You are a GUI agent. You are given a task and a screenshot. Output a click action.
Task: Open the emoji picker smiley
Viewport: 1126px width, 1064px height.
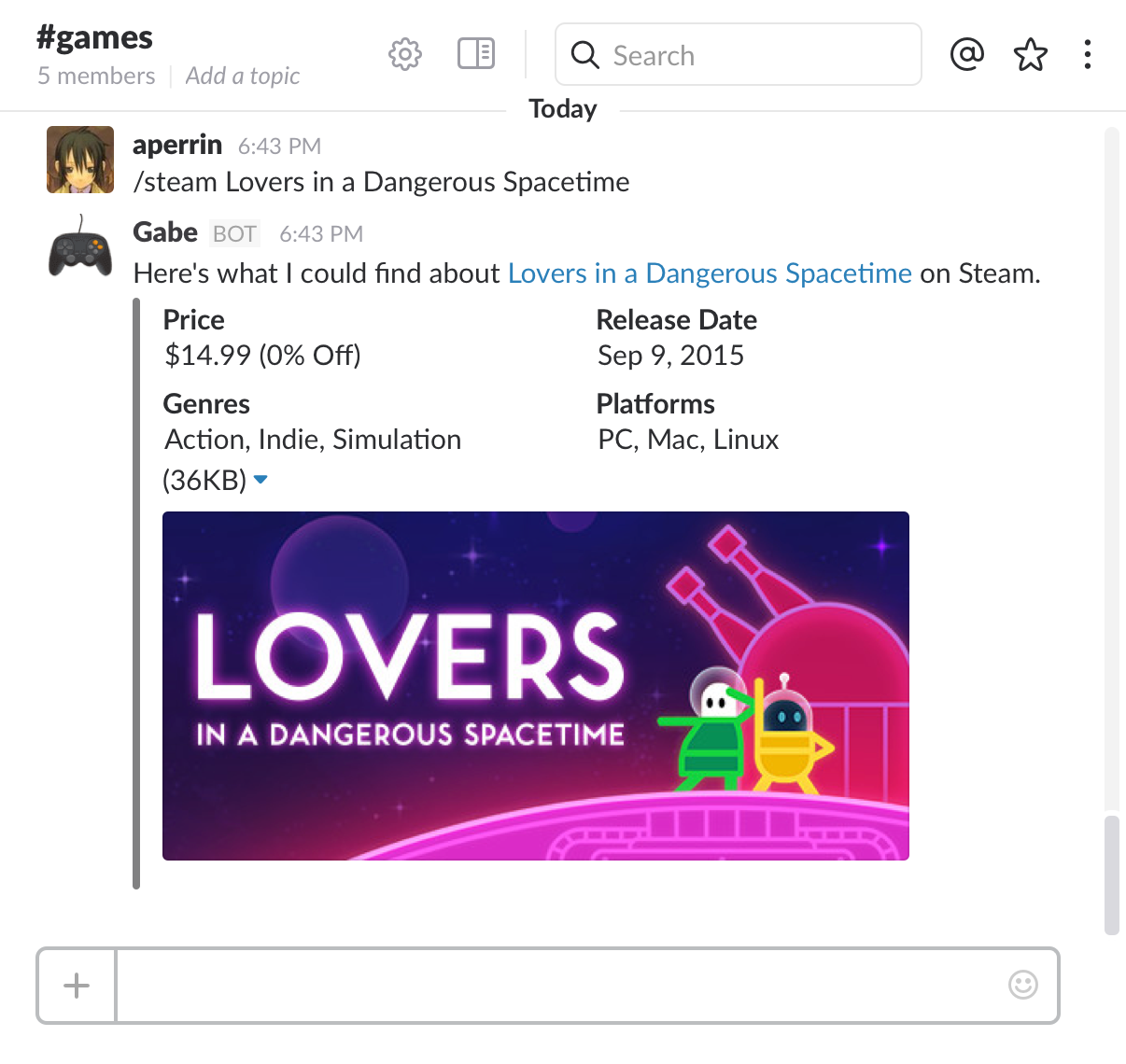[1023, 985]
